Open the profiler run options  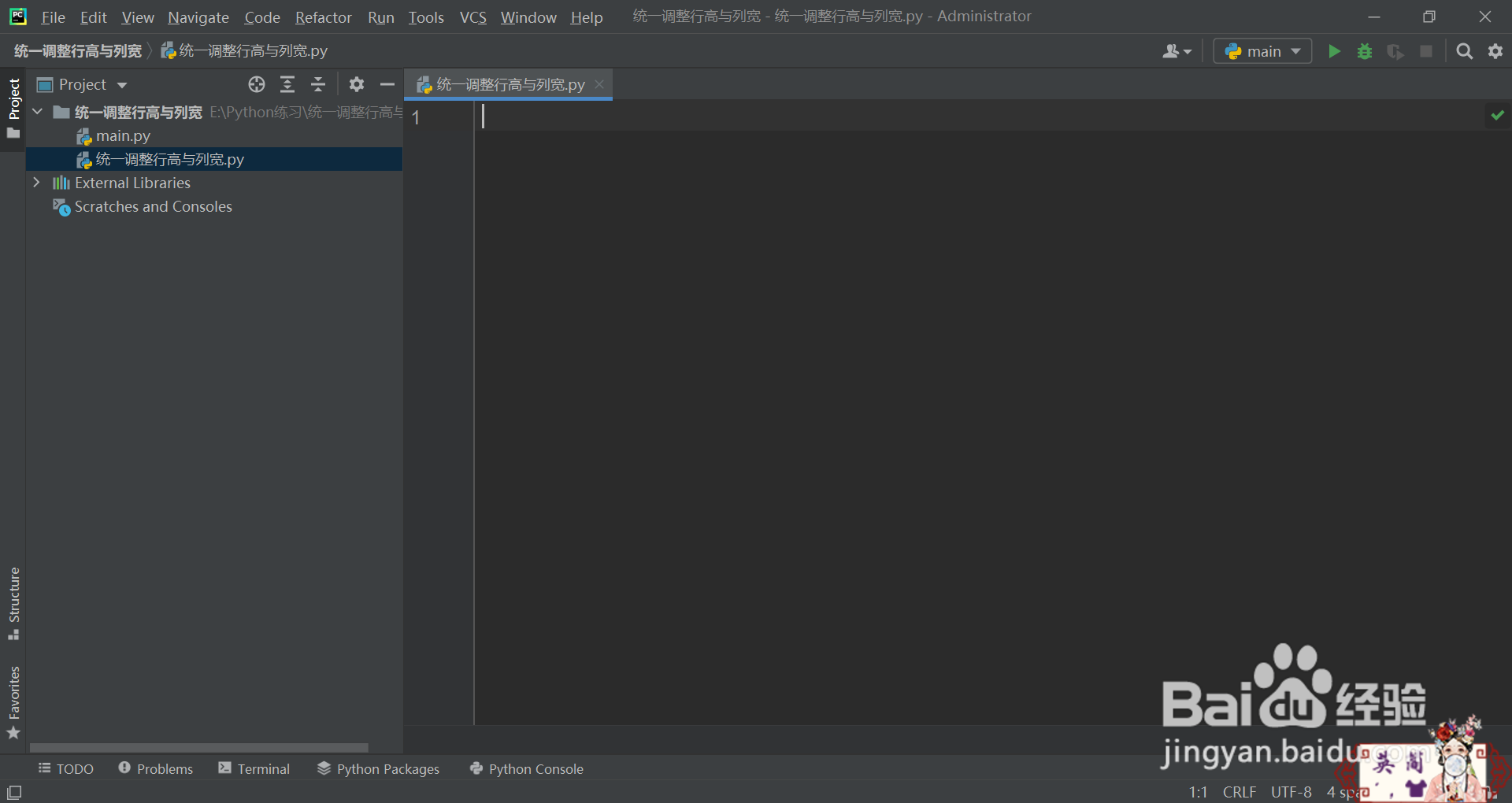1395,51
